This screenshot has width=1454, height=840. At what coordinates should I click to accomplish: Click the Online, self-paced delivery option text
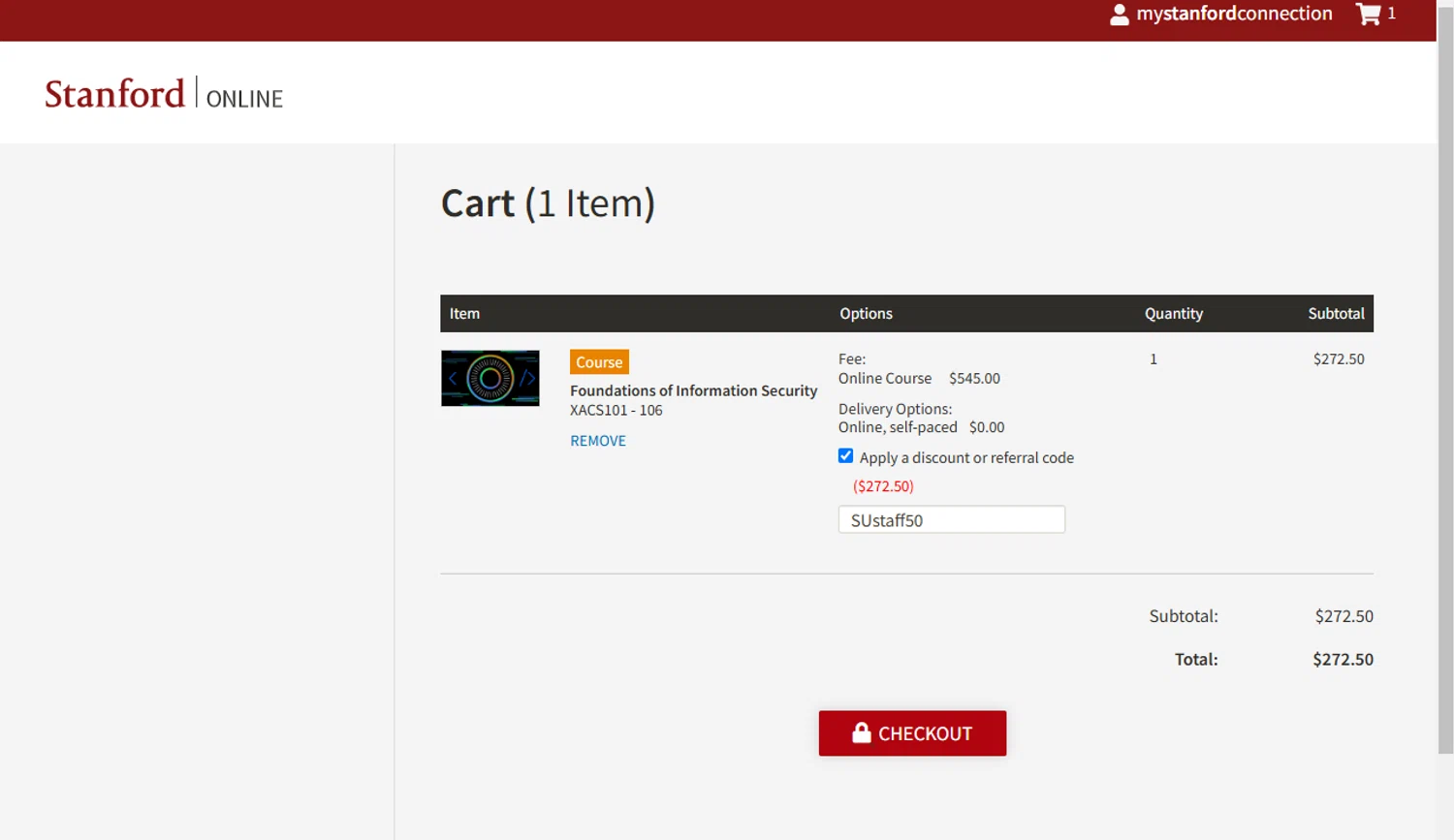898,427
